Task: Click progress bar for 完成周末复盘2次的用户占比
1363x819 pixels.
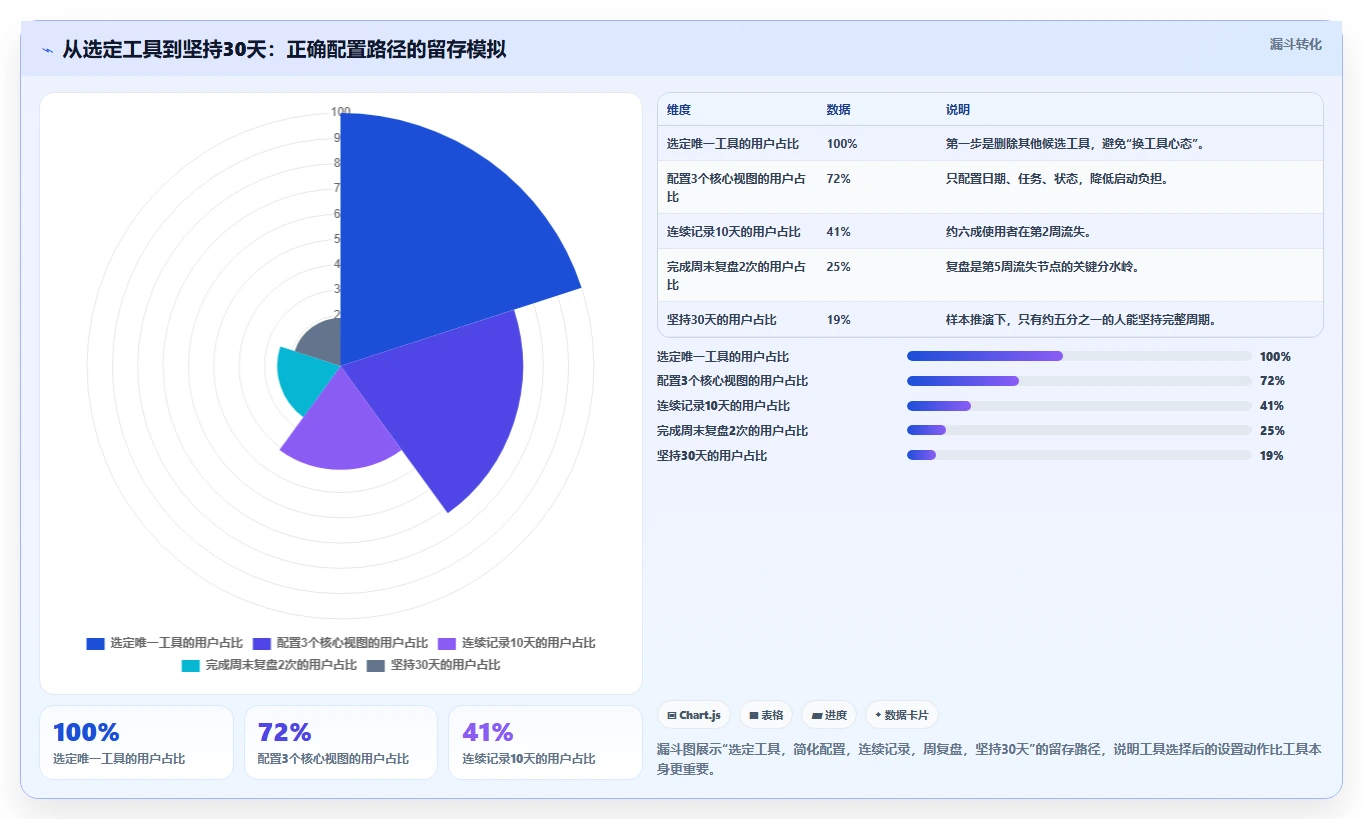Action: (1079, 431)
